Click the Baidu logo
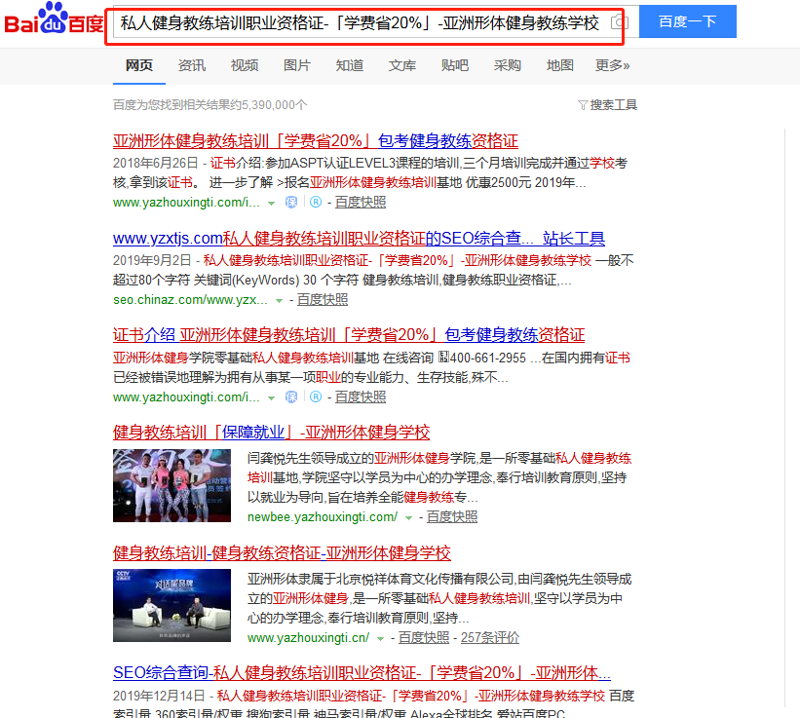Image resolution: width=800 pixels, height=718 pixels. 54,19
